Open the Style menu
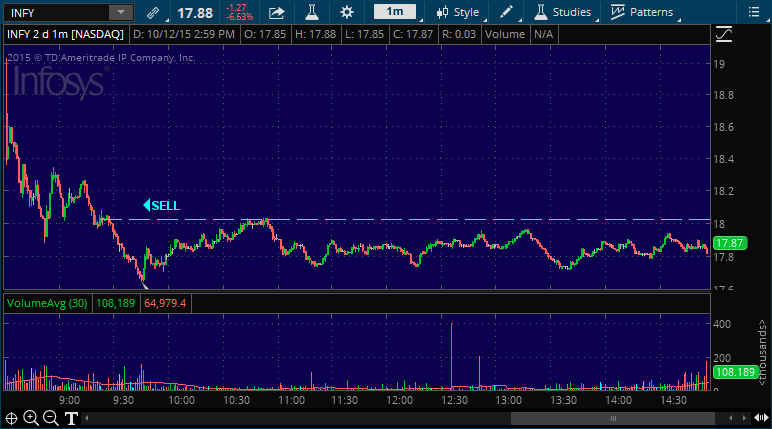 pos(458,12)
